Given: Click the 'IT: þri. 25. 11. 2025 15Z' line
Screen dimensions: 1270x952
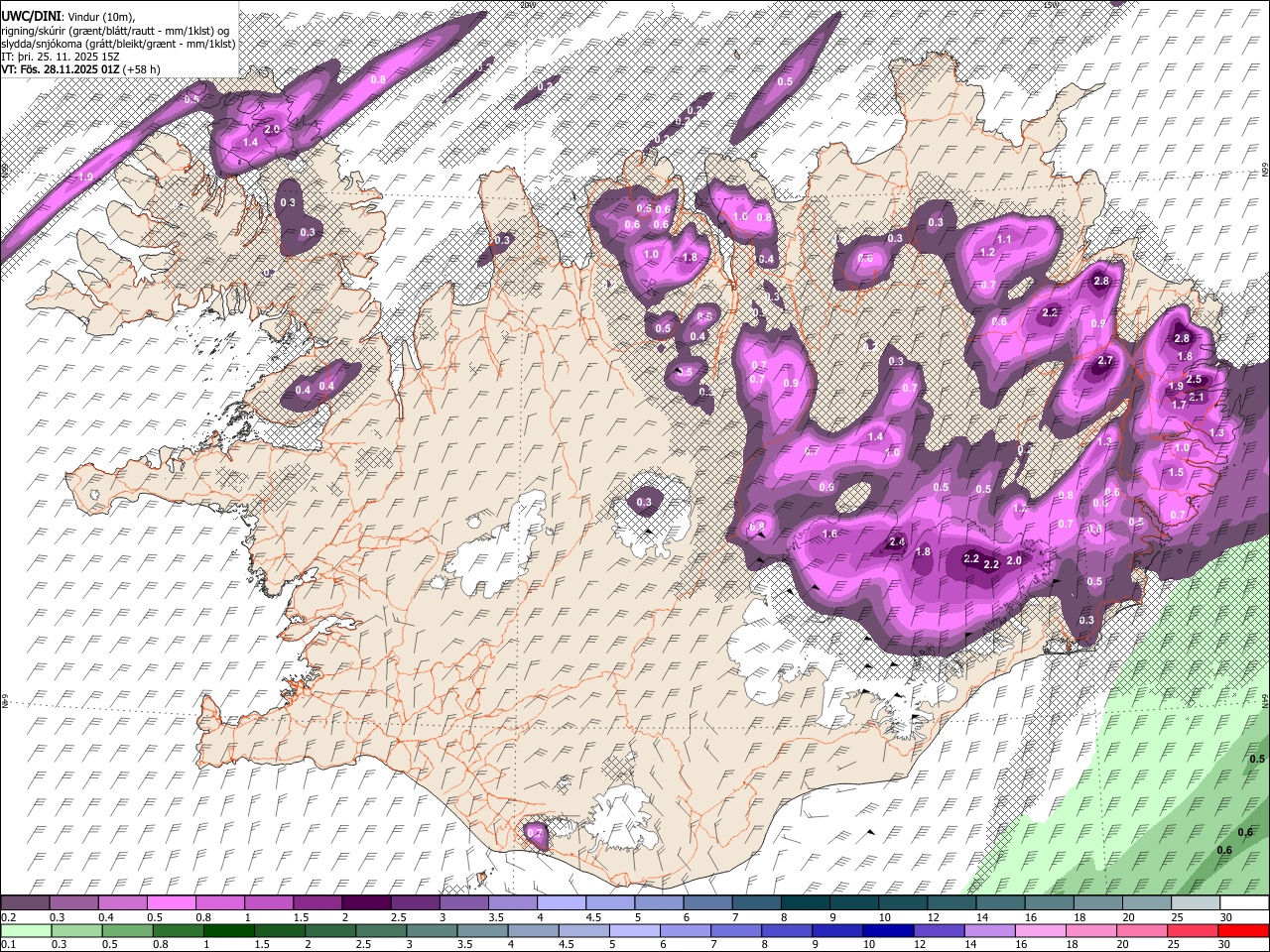Looking at the screenshot, I should click(x=61, y=57).
